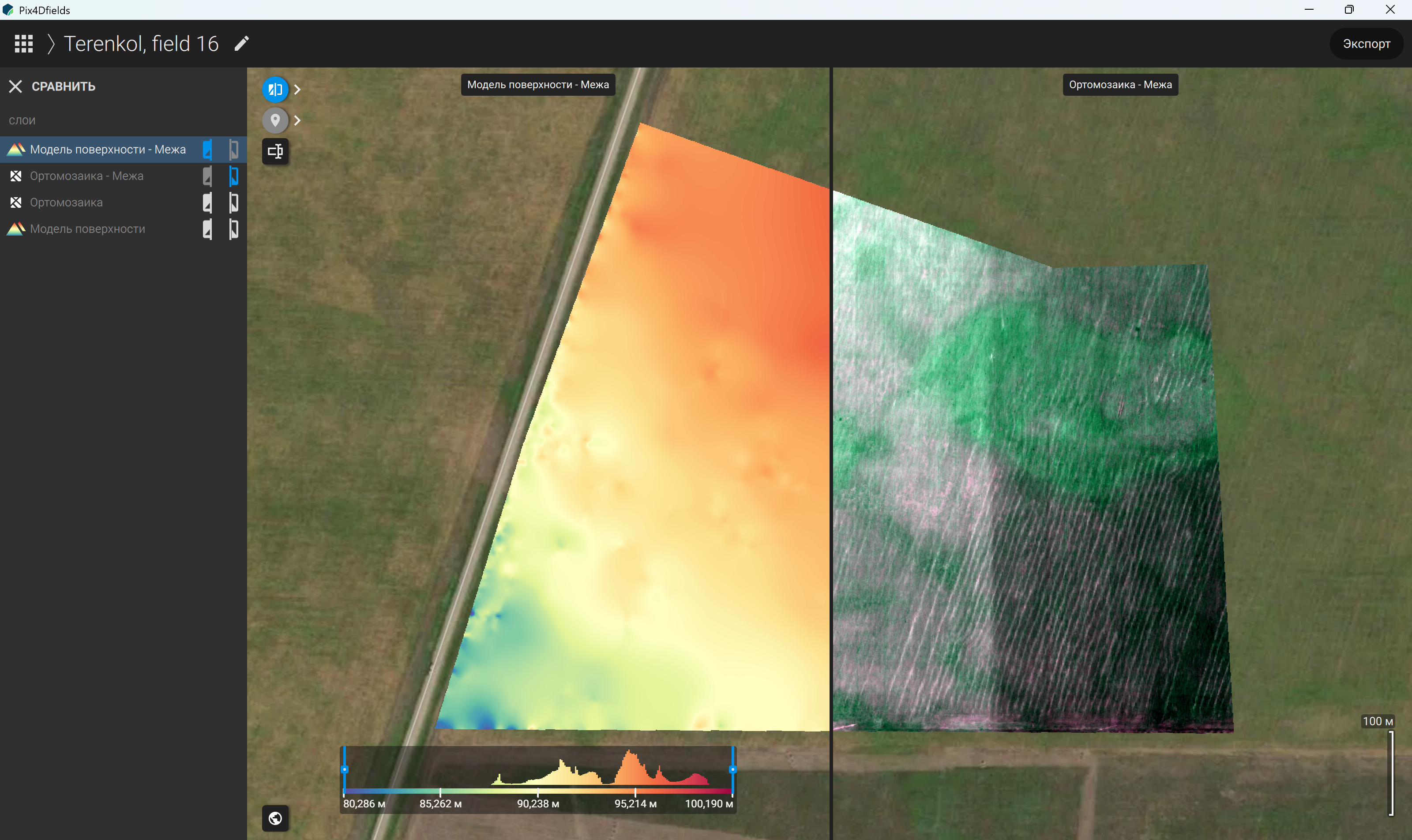This screenshot has height=840, width=1412.
Task: Click the annotation tool icon below the pin
Action: pyautogui.click(x=275, y=151)
